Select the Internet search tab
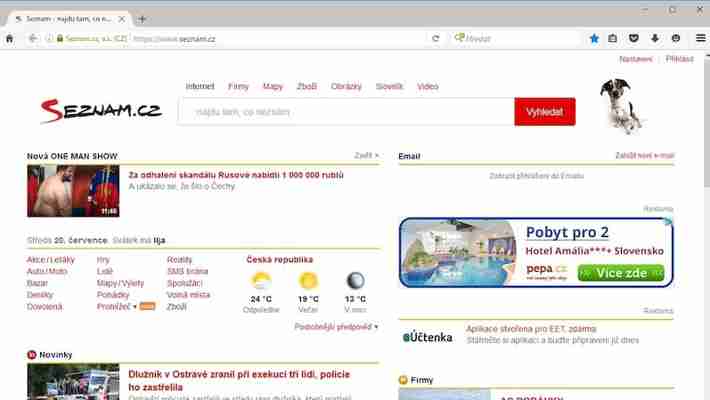Viewport: 710px width, 400px height. point(200,86)
